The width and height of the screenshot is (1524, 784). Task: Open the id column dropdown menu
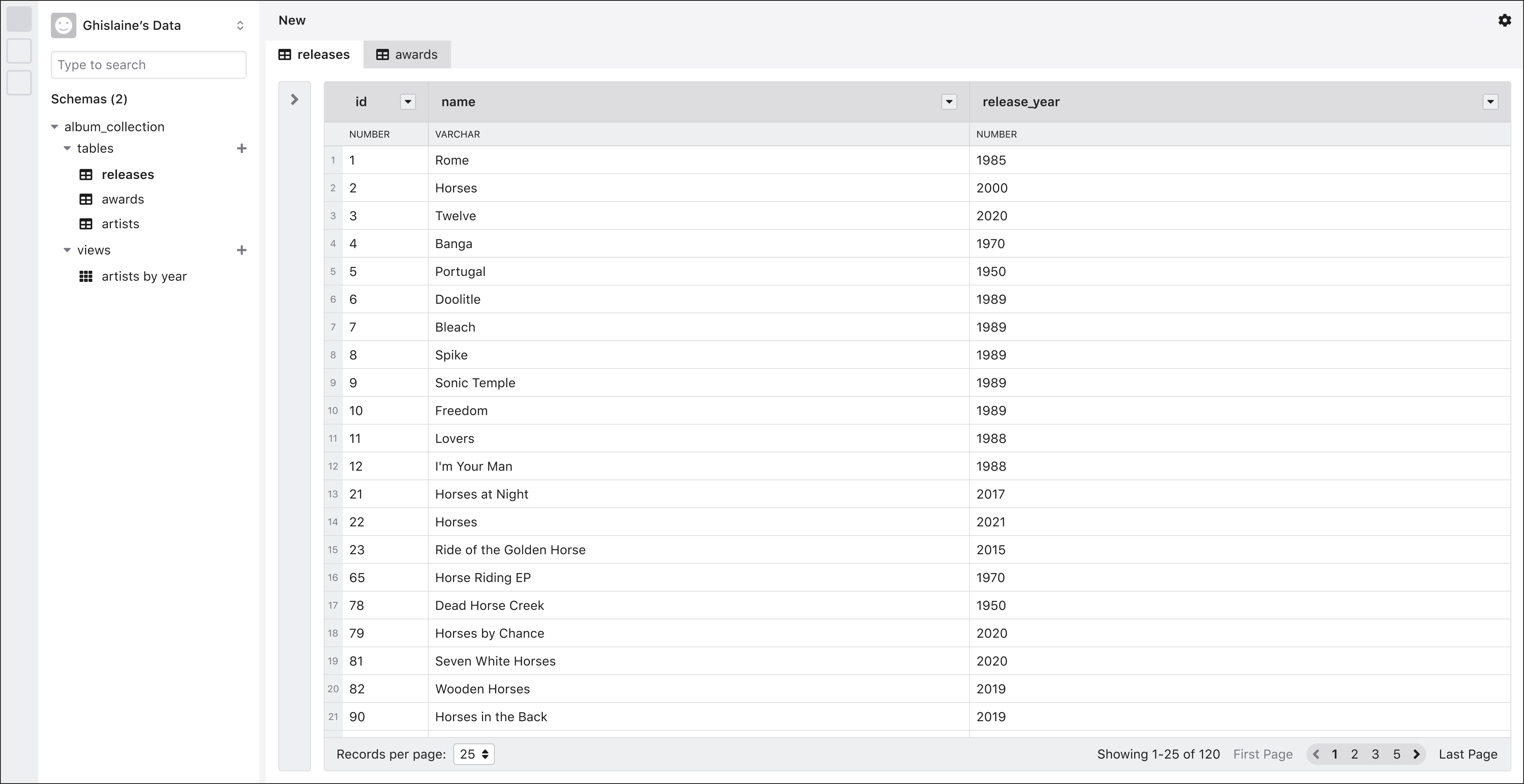(408, 102)
